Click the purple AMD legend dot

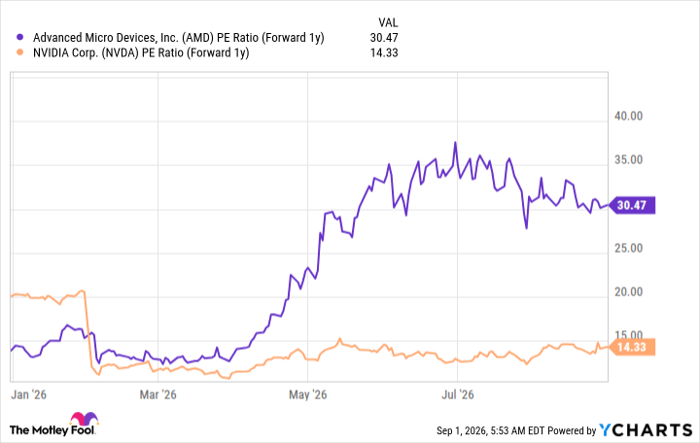[19, 37]
